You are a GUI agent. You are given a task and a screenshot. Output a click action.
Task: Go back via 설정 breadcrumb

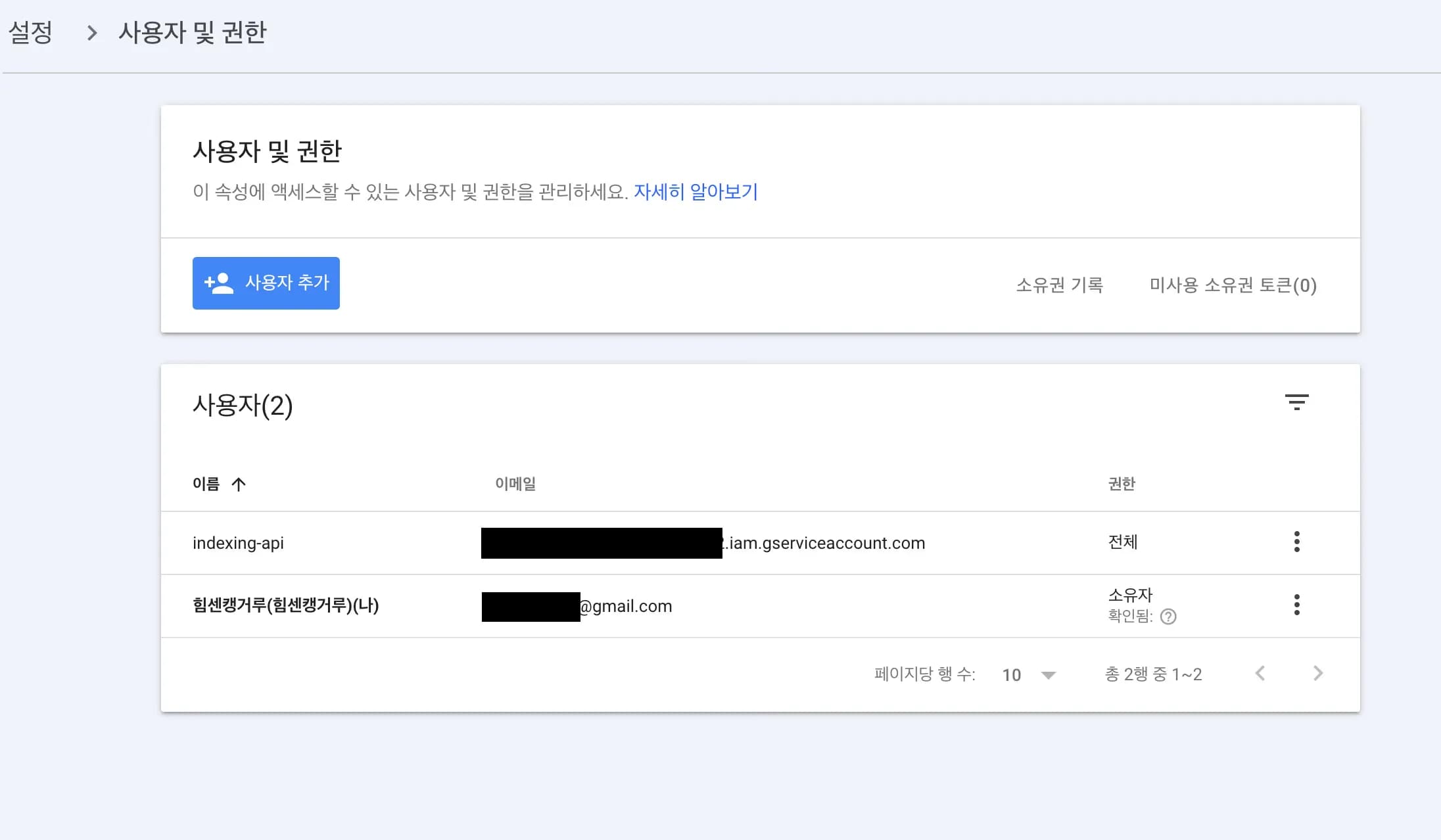click(x=30, y=32)
